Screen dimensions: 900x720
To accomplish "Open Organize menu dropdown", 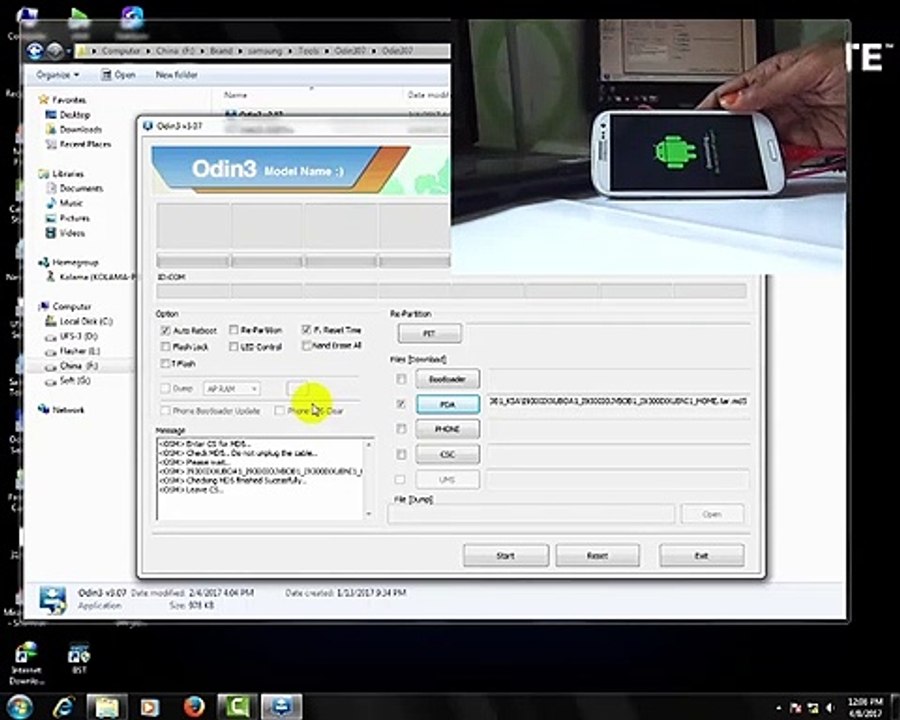I will click(x=57, y=75).
